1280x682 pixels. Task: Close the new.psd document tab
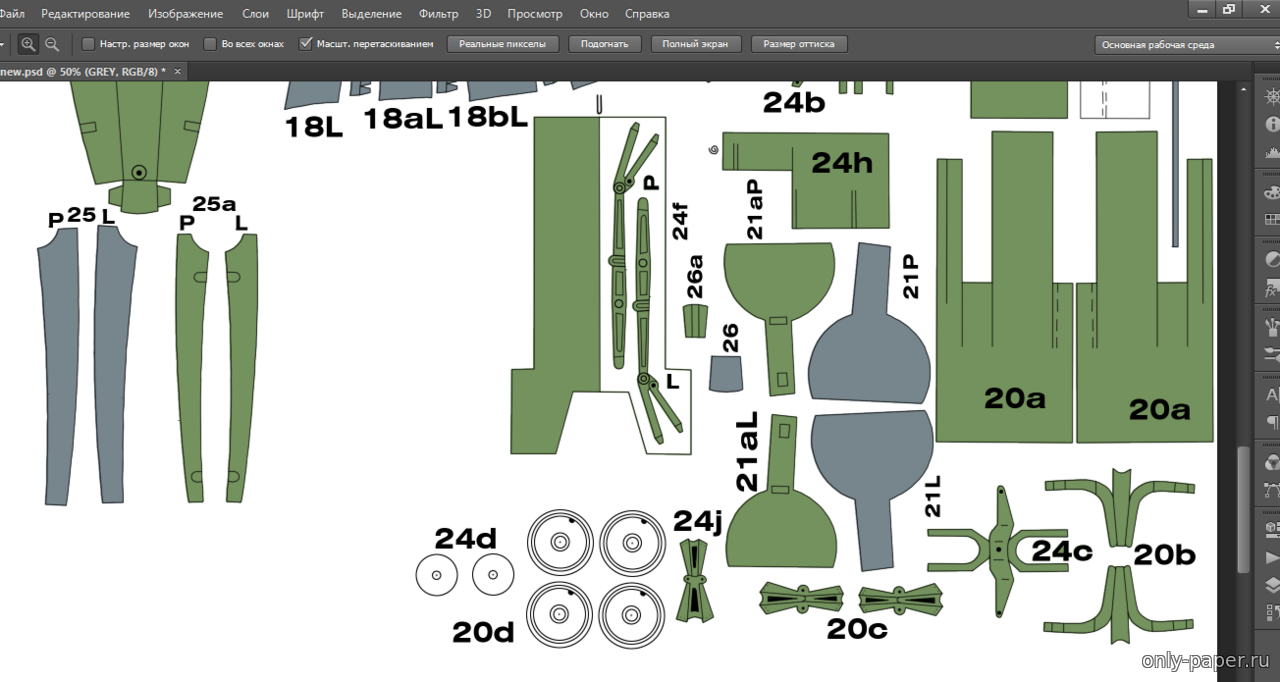(x=178, y=72)
